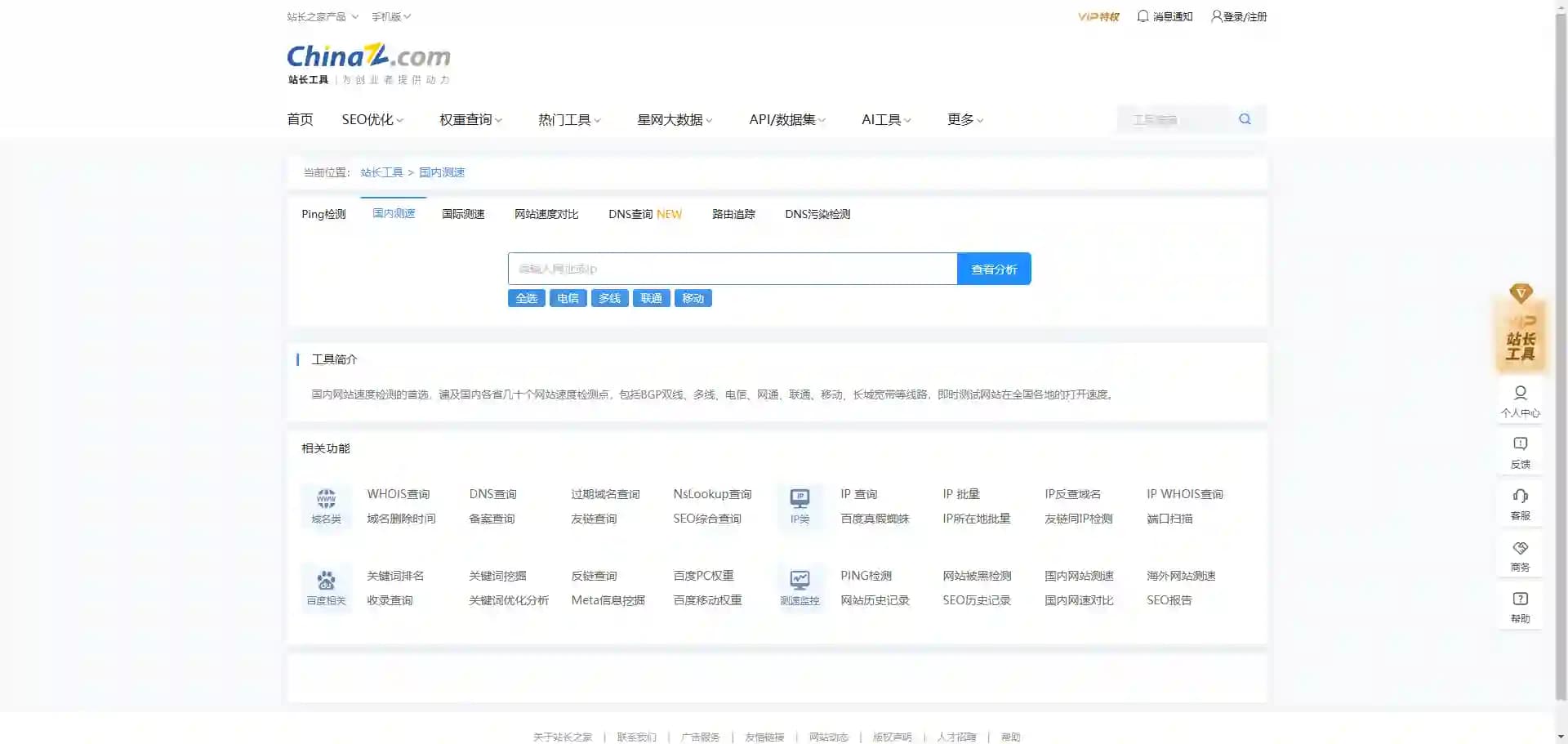Open 个人中心 sidebar icon
Image resolution: width=1568 pixels, height=744 pixels.
(x=1521, y=402)
